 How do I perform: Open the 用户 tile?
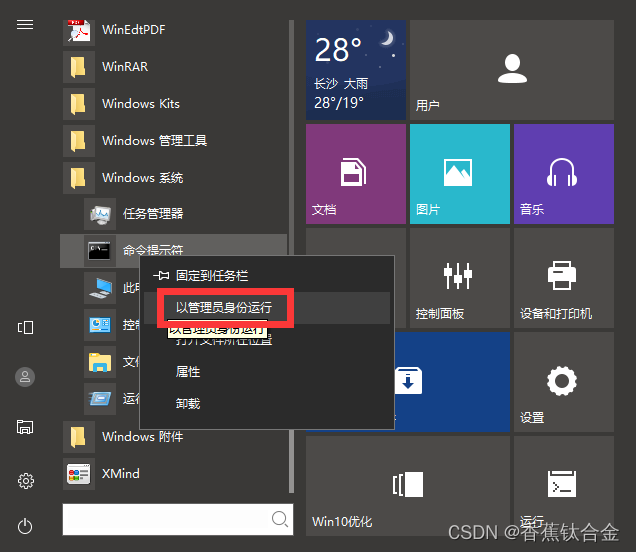512,70
